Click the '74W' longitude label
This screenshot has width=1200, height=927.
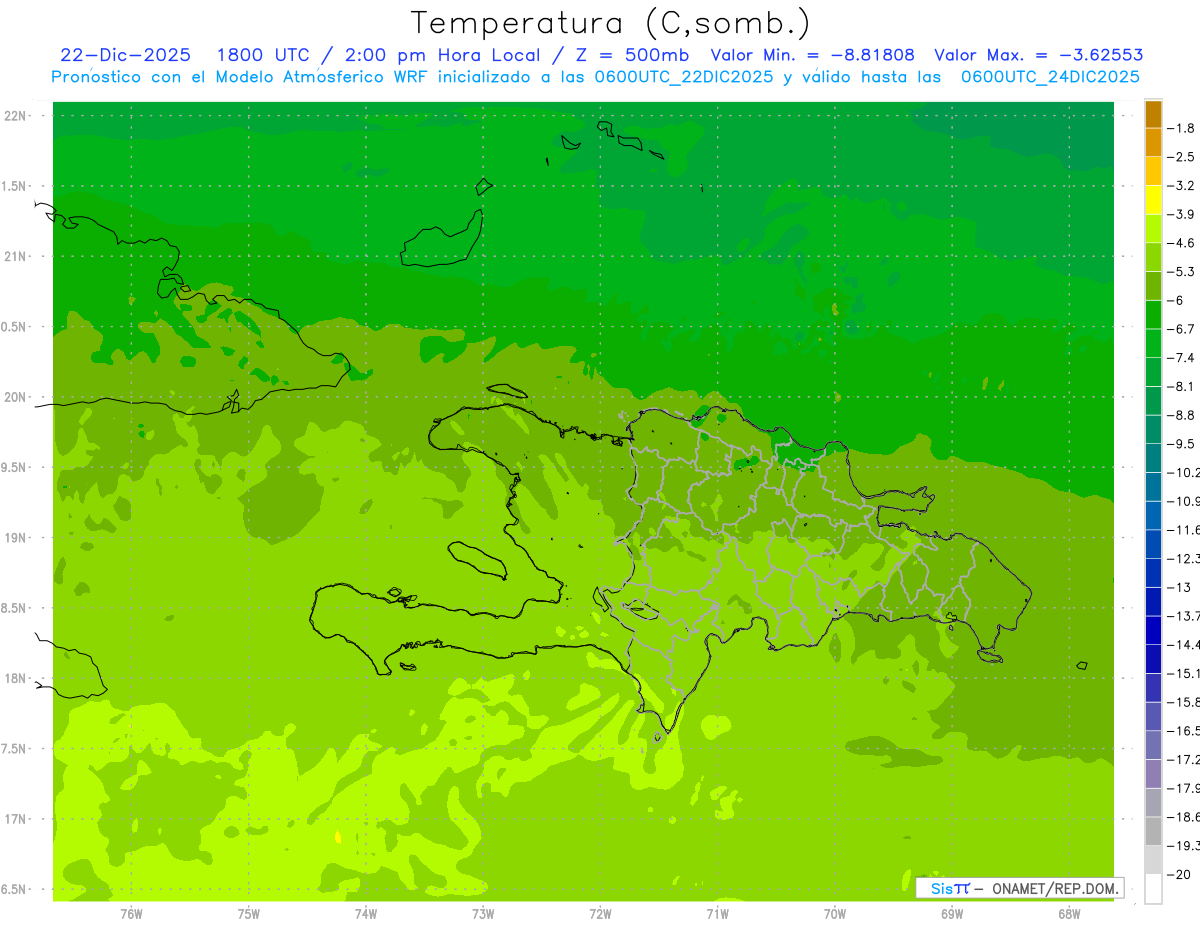tap(366, 914)
